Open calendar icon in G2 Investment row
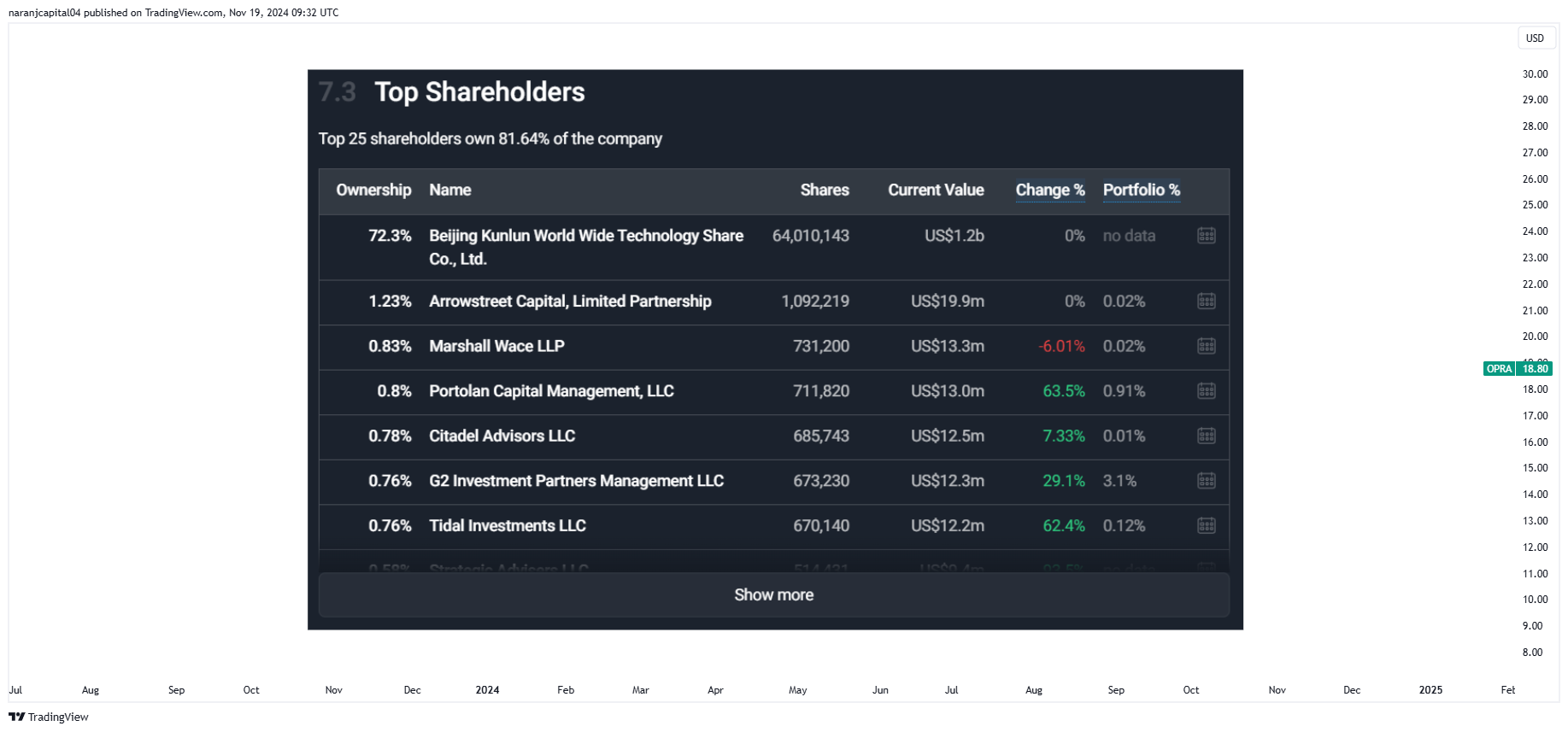1568x732 pixels. coord(1206,481)
